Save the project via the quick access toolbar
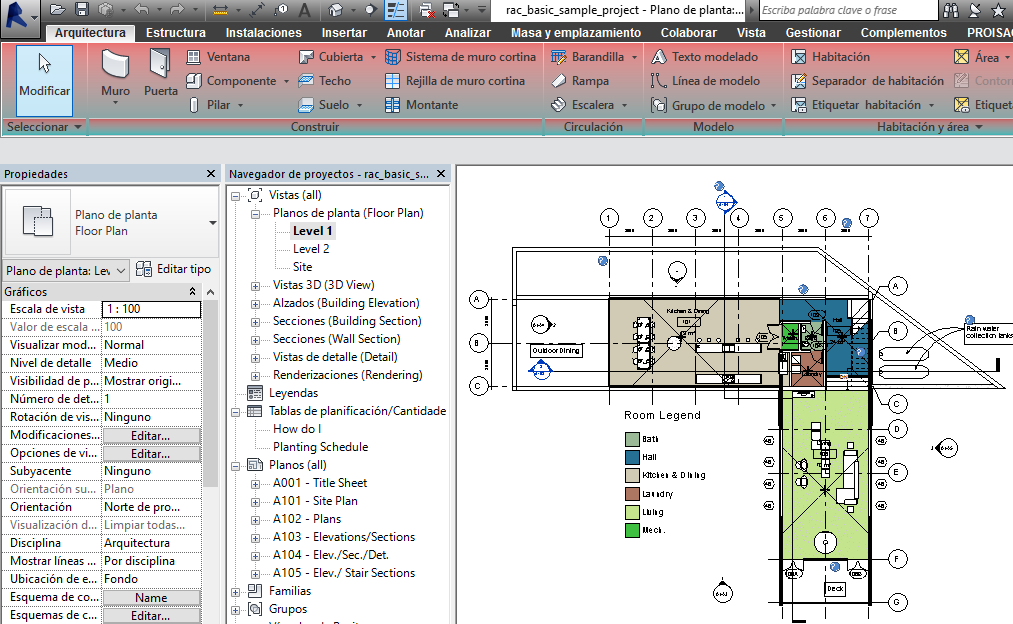Viewport: 1013px width, 624px height. 83,10
